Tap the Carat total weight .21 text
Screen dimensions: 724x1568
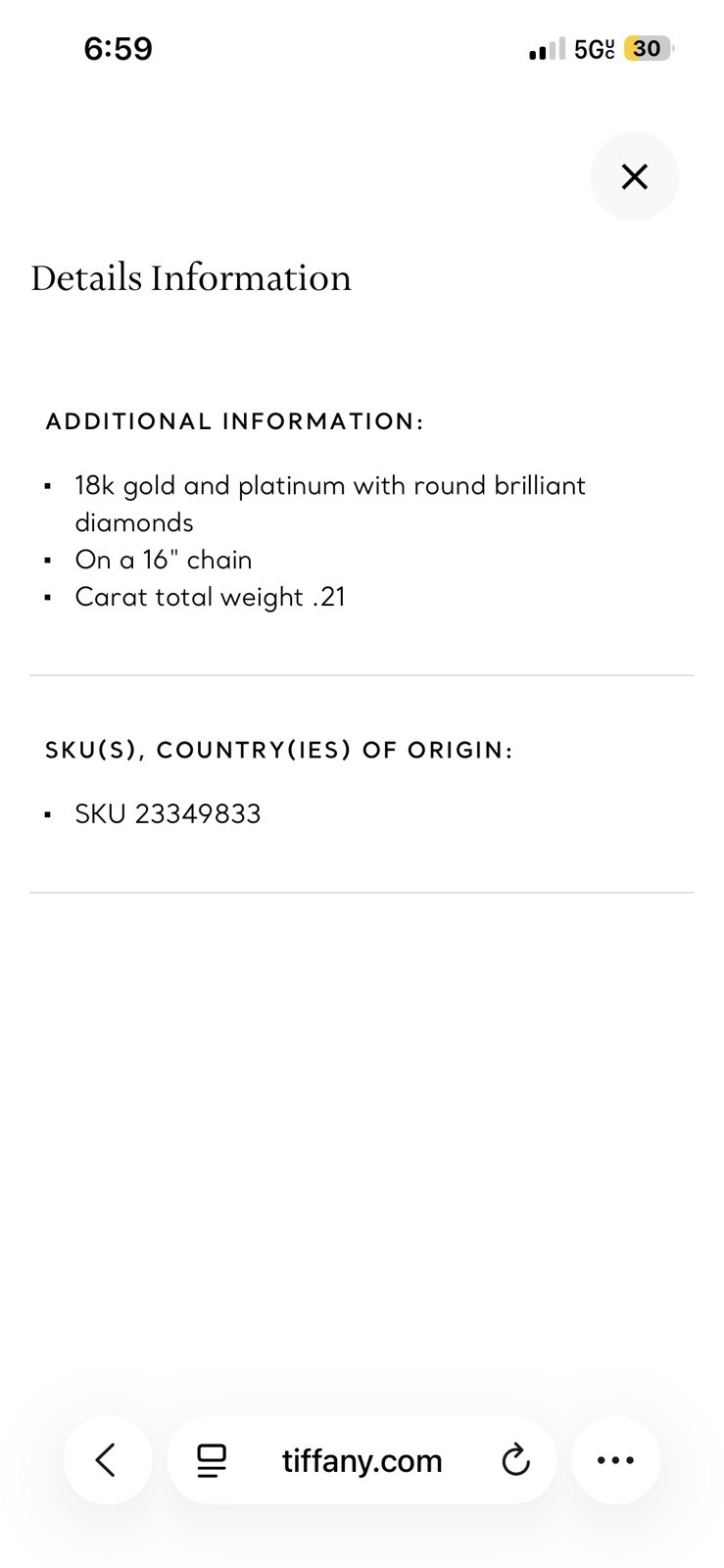(211, 597)
